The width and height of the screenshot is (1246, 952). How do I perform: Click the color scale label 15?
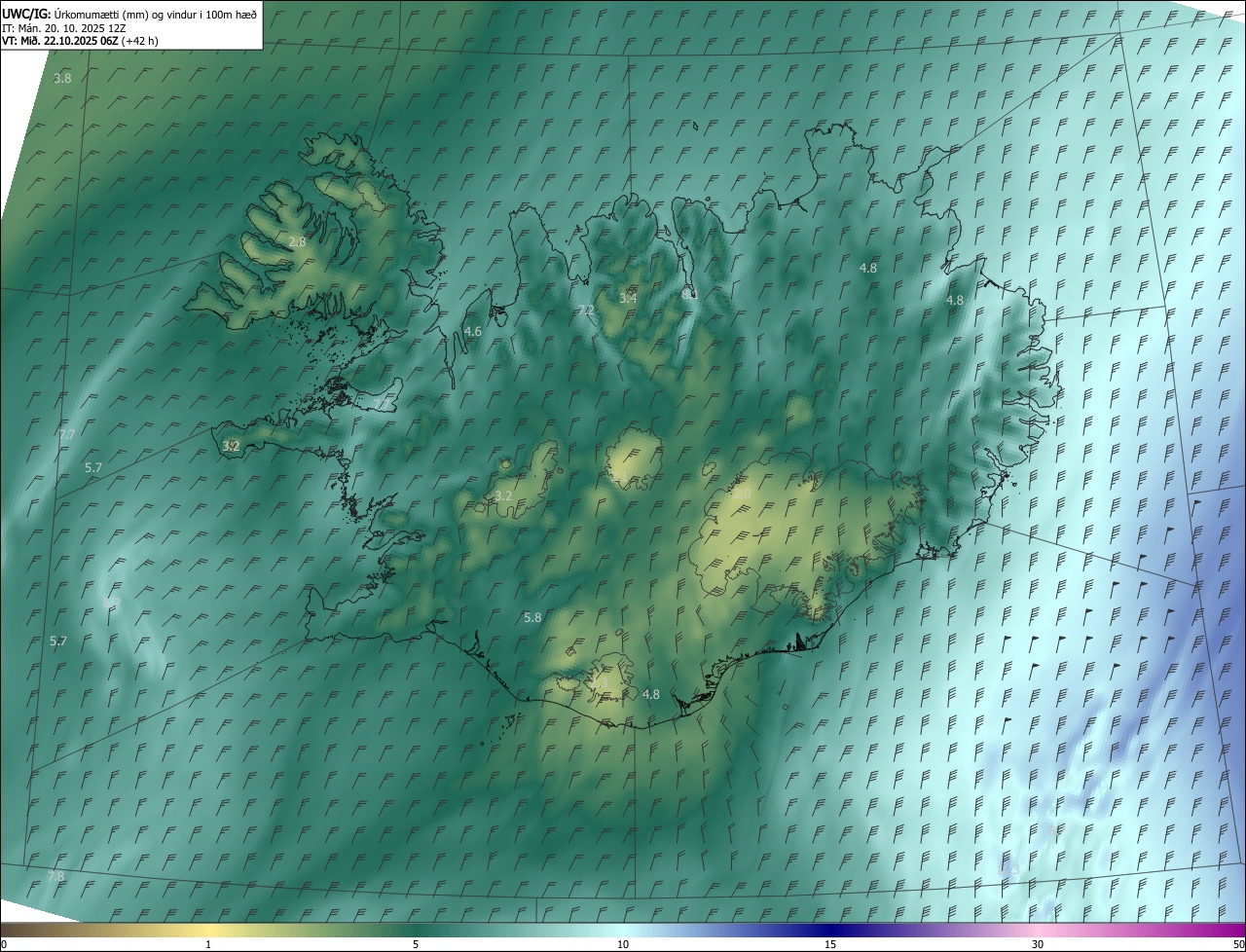830,944
